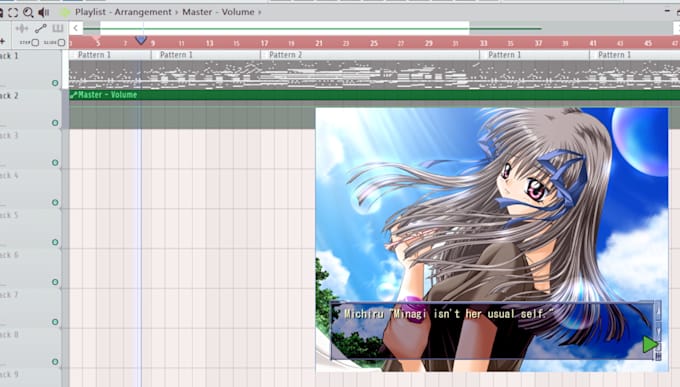Click the Track 7 header label

(x=10, y=295)
